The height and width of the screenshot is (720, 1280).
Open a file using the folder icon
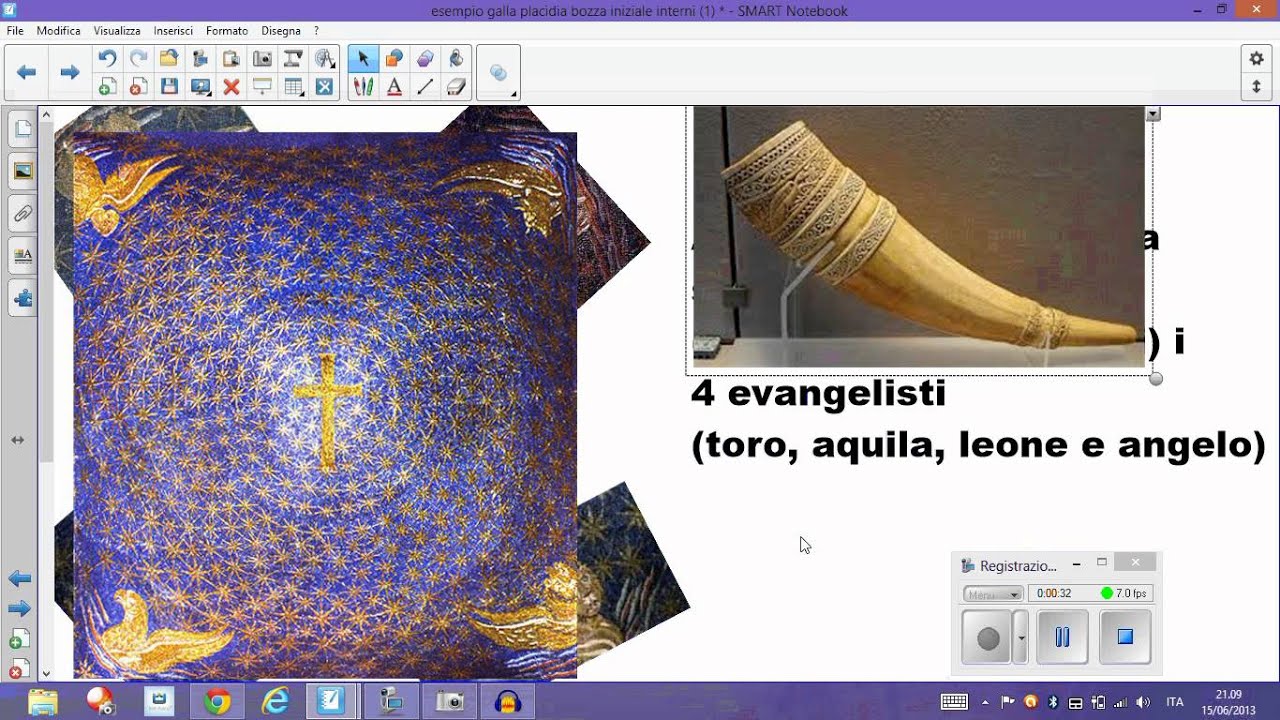pos(169,58)
